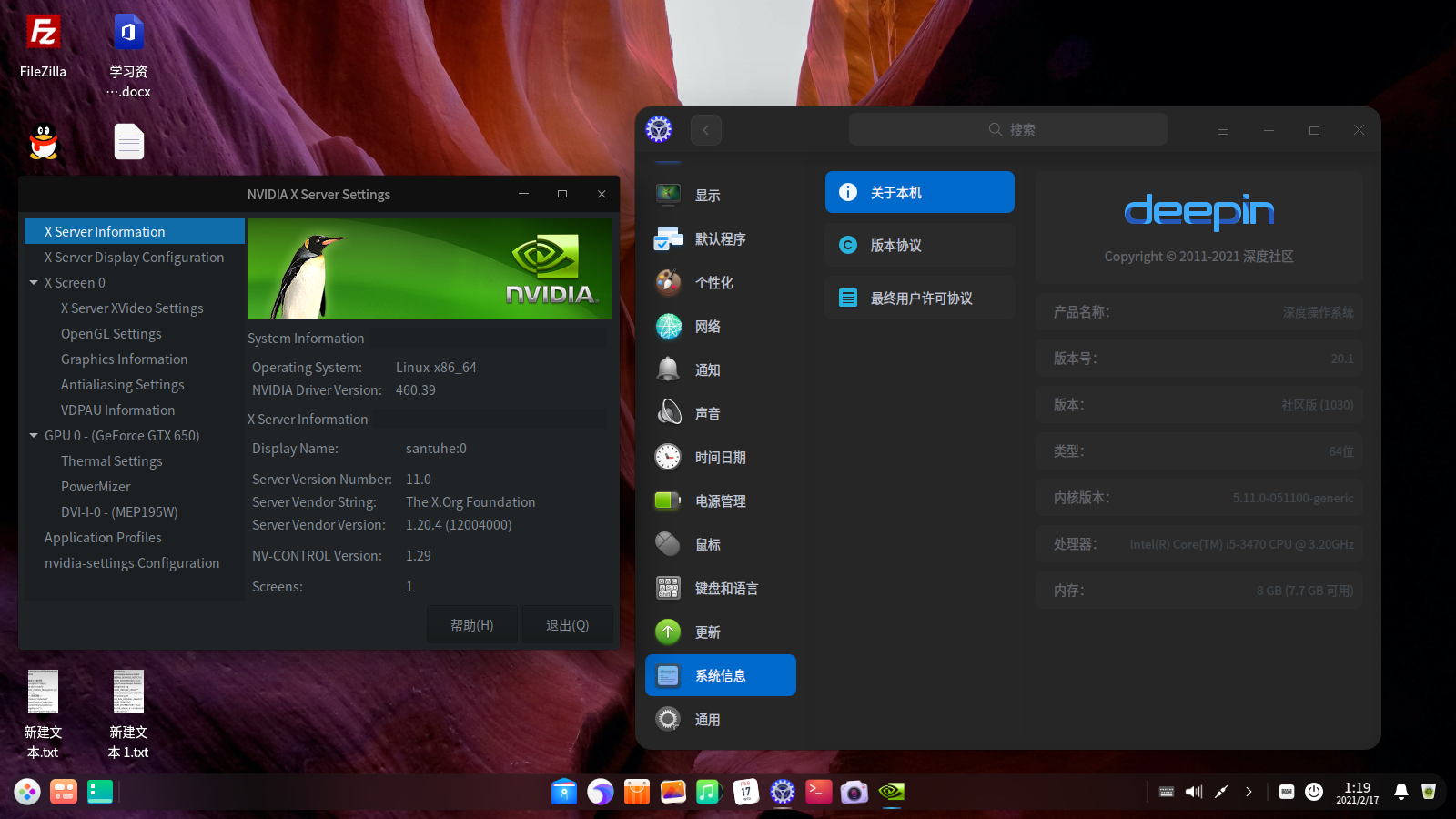Open OpenGL Settings page

pyautogui.click(x=111, y=334)
